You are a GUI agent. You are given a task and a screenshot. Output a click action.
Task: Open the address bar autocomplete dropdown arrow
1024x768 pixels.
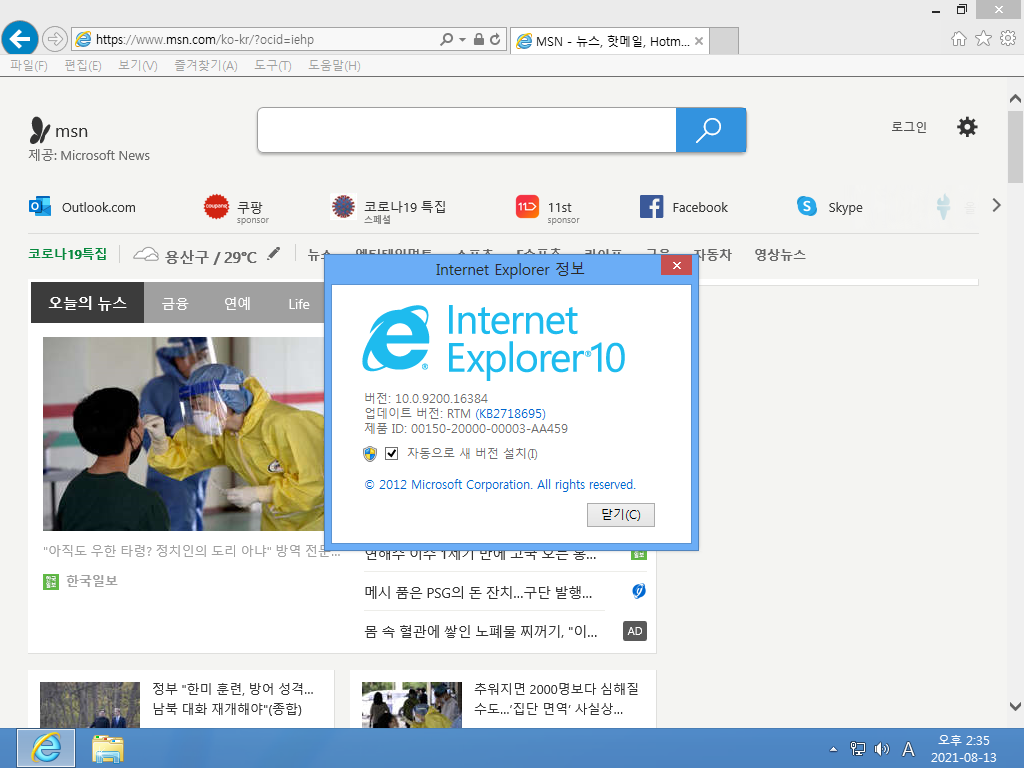[462, 39]
